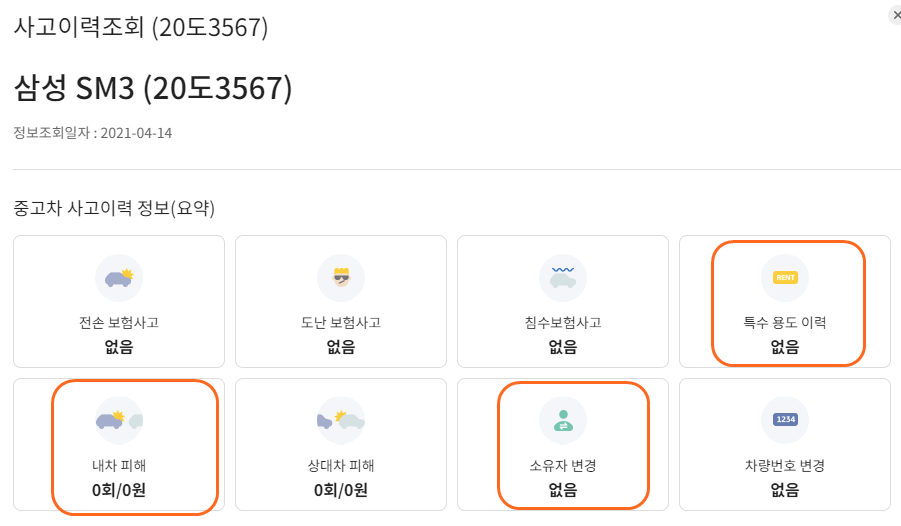Select the 소유자 변경 label
Screen dimensions: 901x526
click(563, 465)
